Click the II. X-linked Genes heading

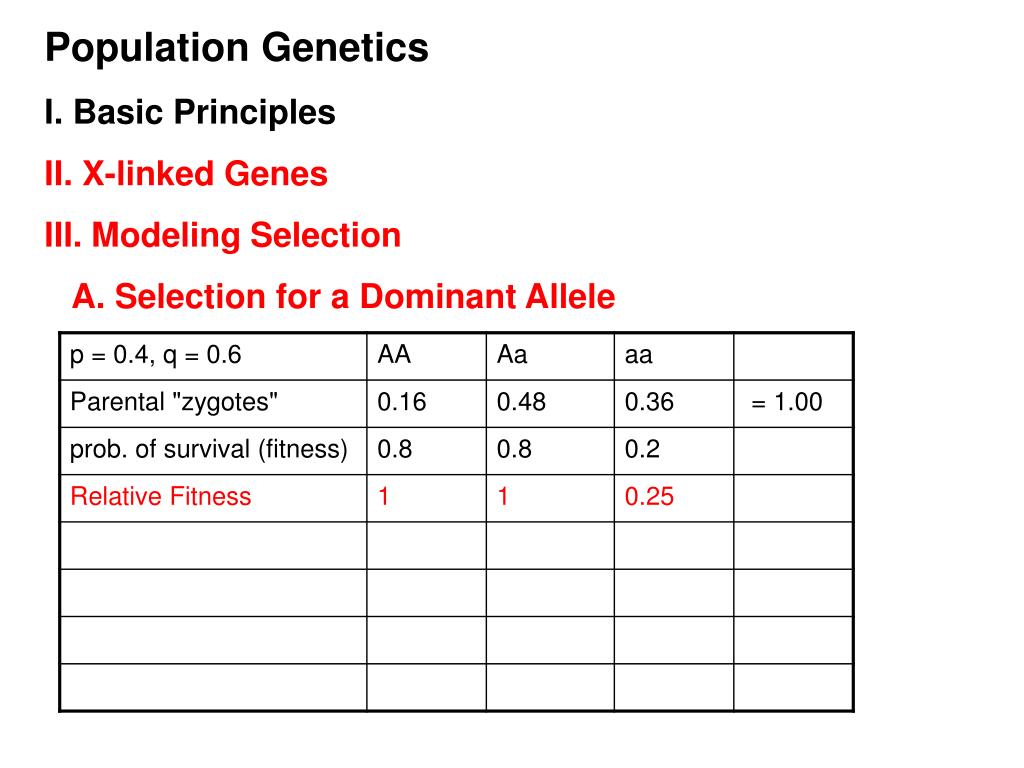point(186,174)
